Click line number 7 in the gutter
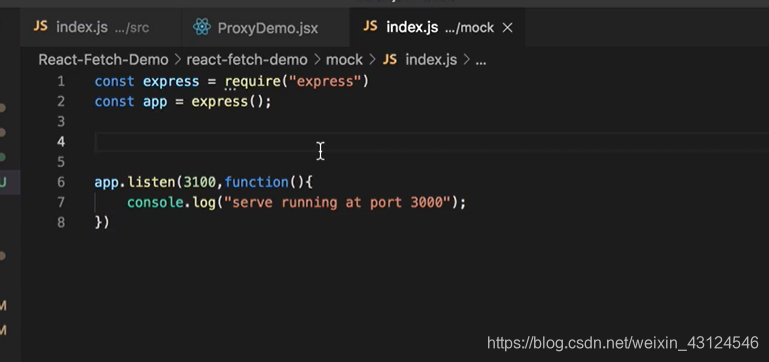This screenshot has height=362, width=769. point(61,202)
